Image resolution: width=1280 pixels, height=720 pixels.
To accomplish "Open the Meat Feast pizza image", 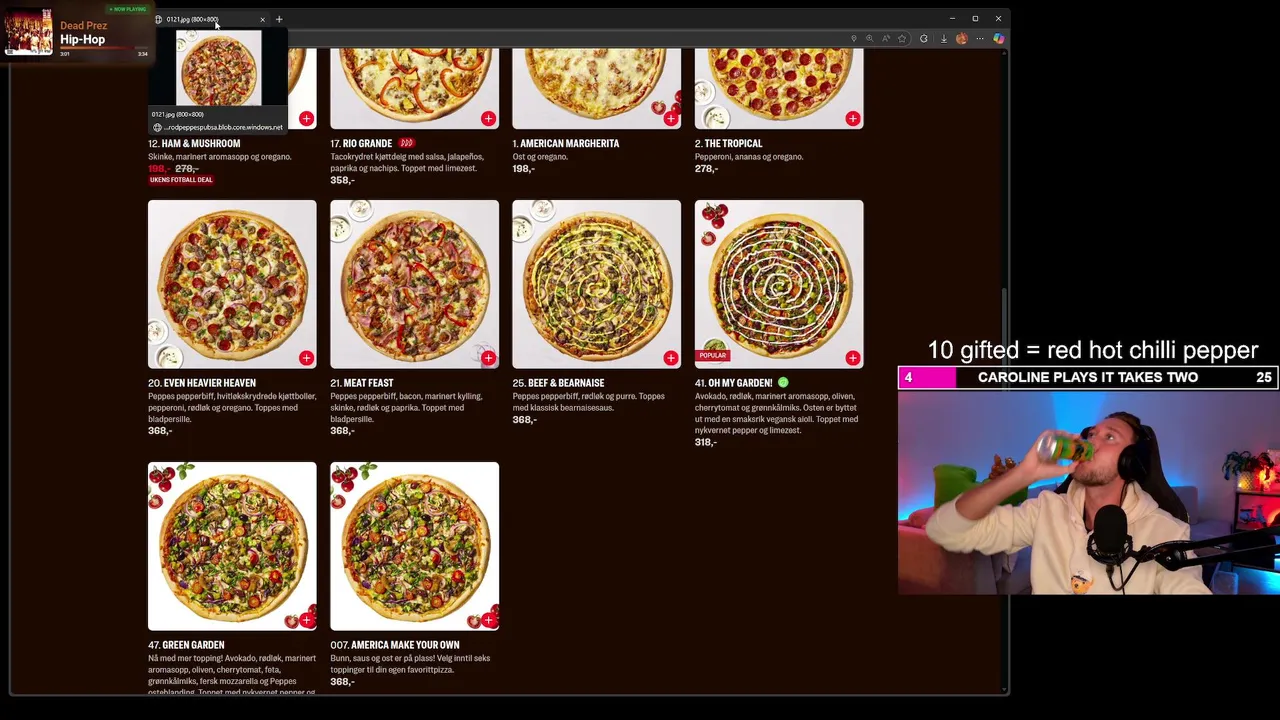I will [414, 284].
